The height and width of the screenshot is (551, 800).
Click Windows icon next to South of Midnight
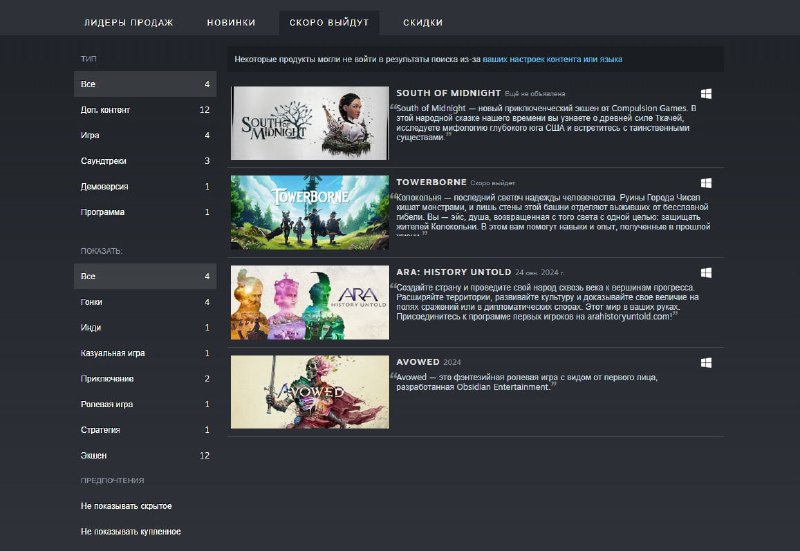point(706,94)
